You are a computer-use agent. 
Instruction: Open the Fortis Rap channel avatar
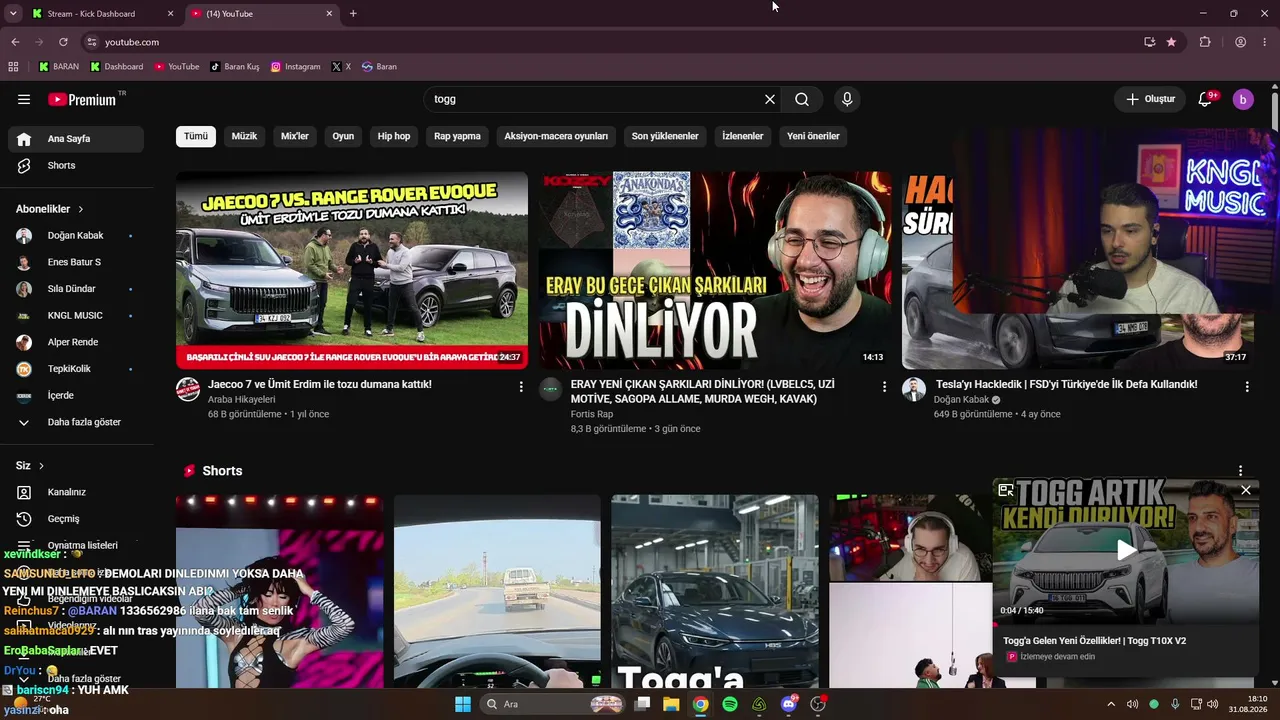click(551, 389)
